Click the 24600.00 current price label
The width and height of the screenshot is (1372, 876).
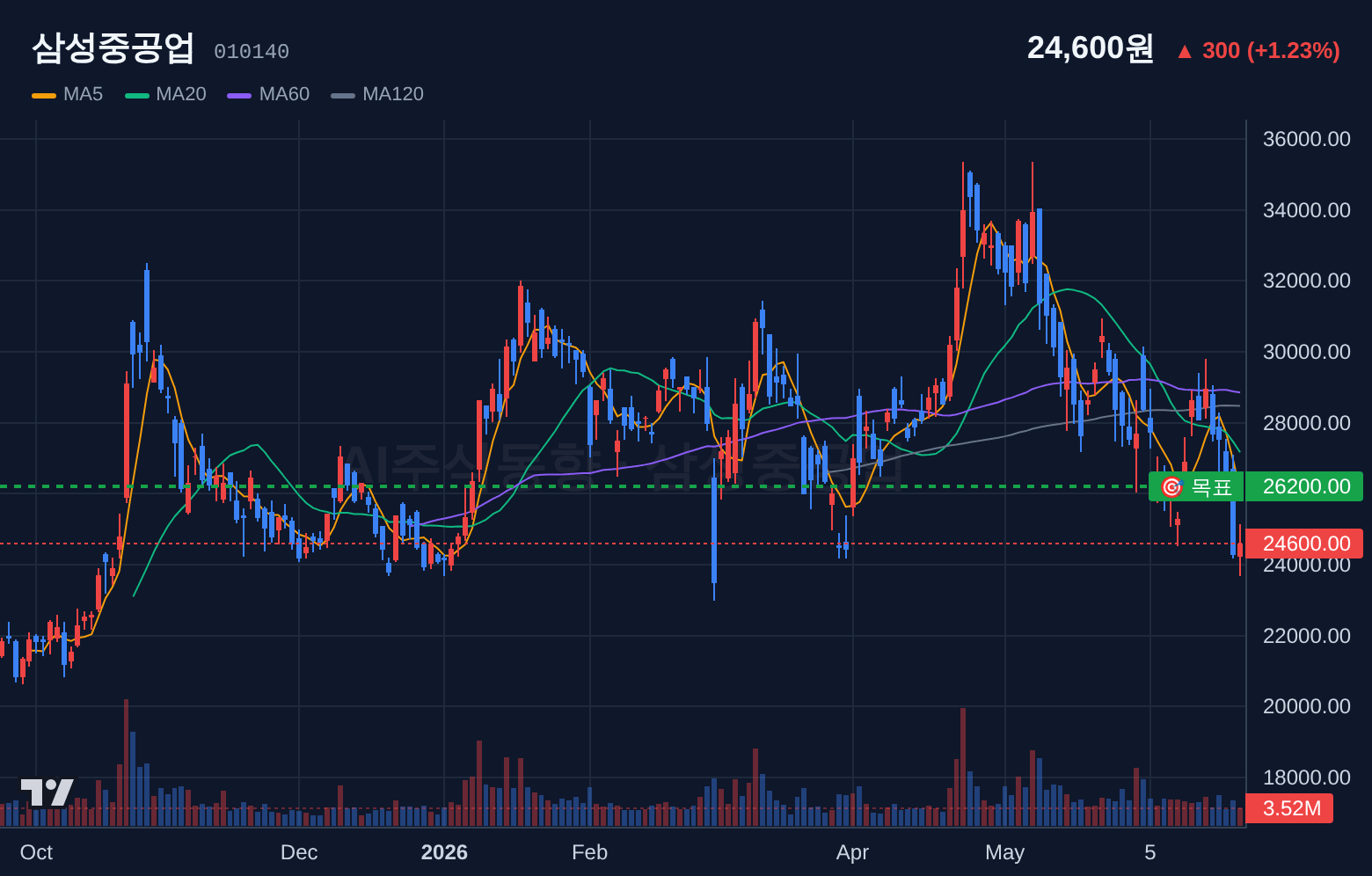pyautogui.click(x=1304, y=544)
